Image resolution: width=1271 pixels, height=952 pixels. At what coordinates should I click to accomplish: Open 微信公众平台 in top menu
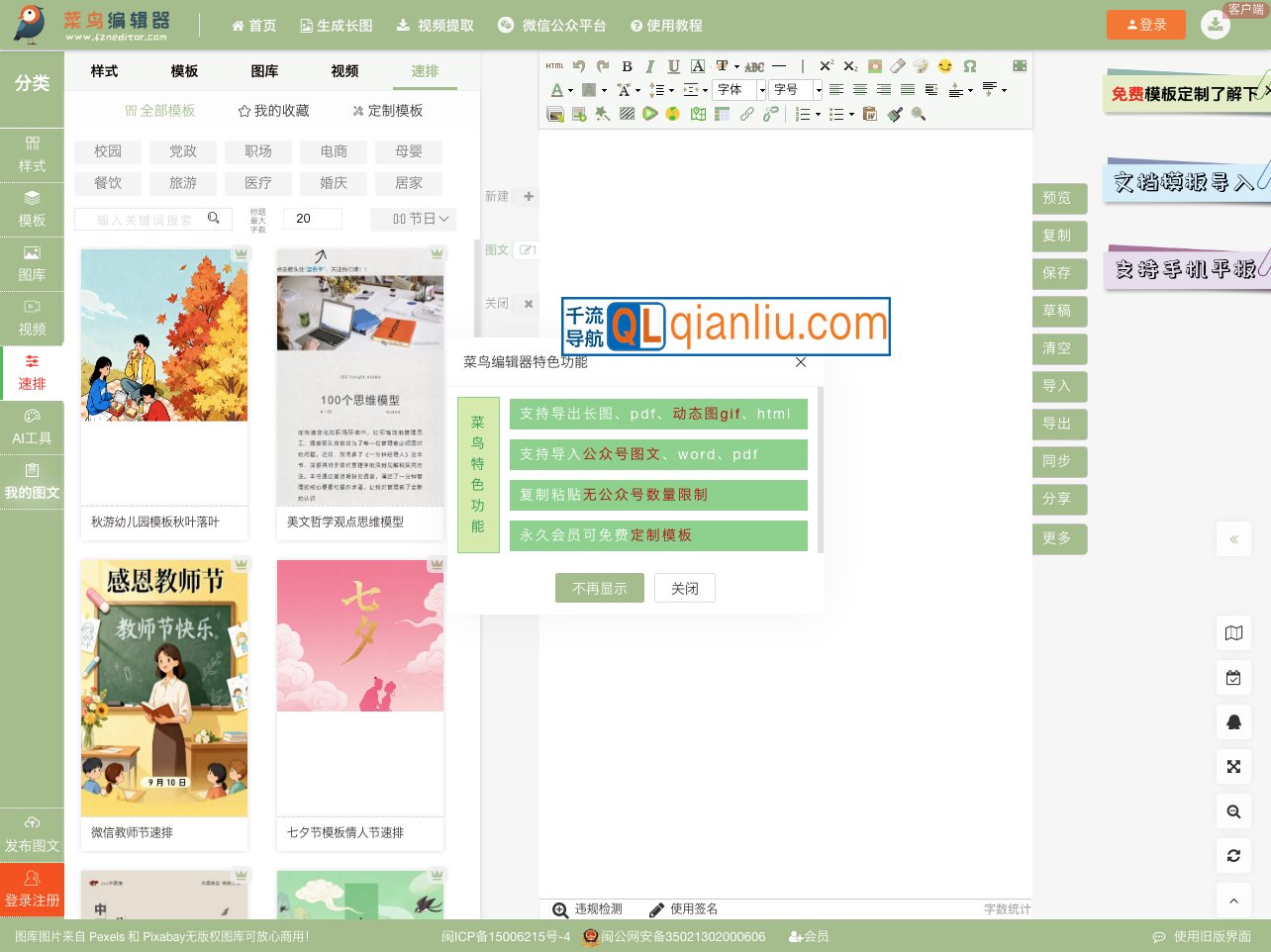point(552,26)
